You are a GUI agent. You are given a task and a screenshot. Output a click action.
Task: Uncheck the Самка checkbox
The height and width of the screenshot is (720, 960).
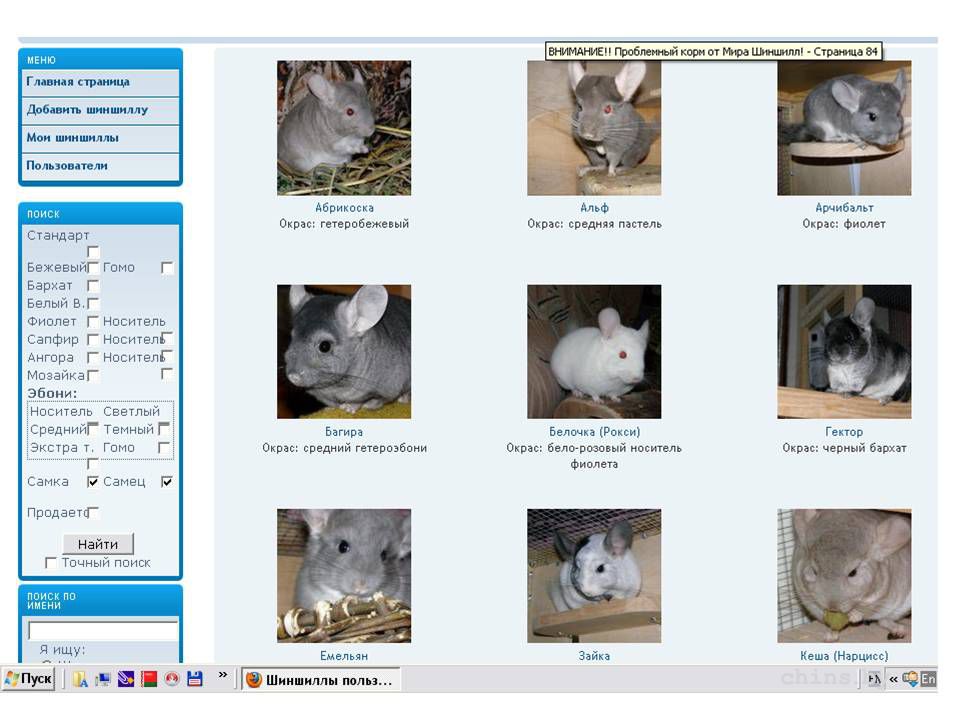pyautogui.click(x=93, y=482)
